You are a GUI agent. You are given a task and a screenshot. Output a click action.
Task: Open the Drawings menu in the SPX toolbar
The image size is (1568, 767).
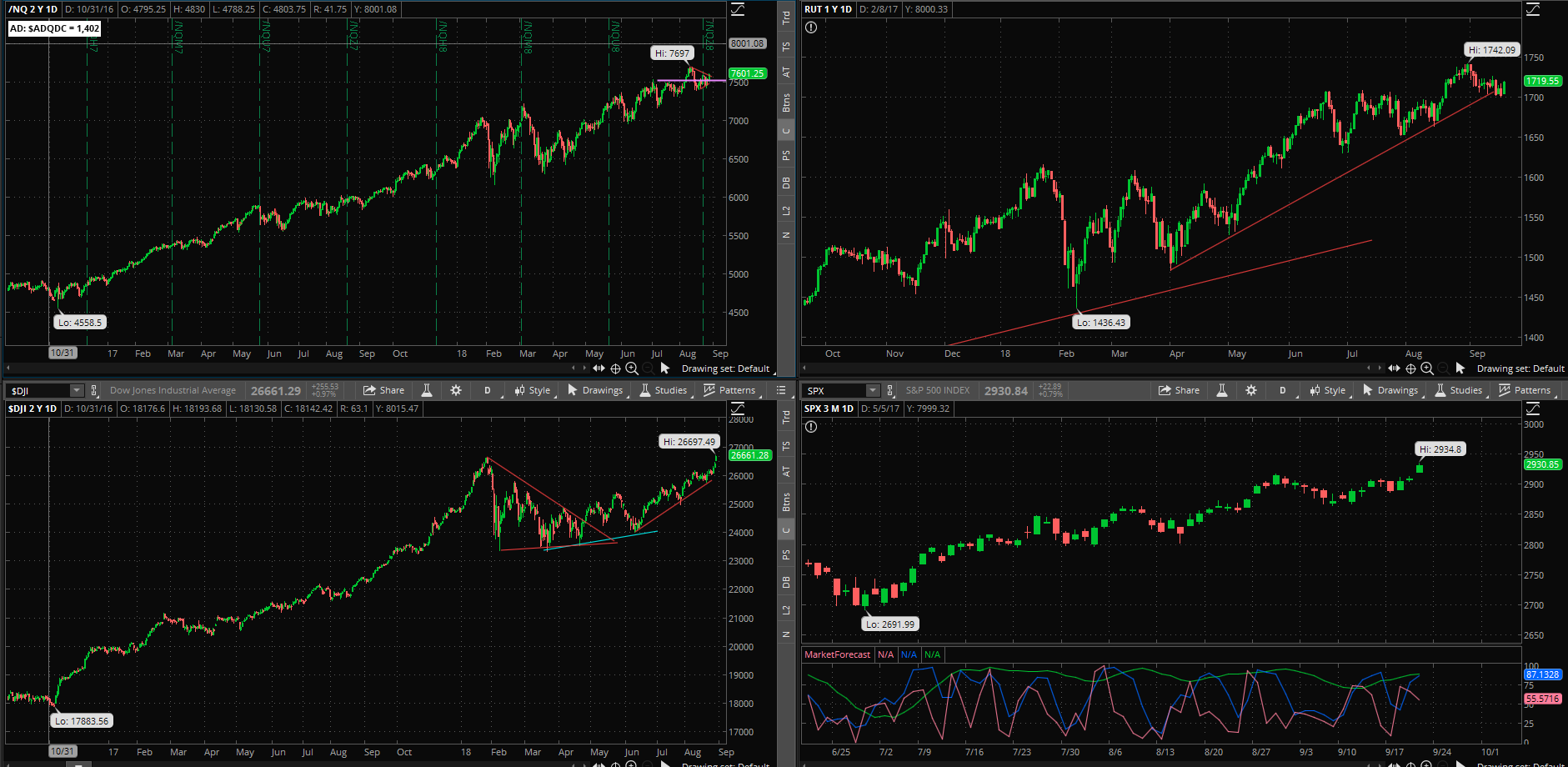coord(1391,390)
